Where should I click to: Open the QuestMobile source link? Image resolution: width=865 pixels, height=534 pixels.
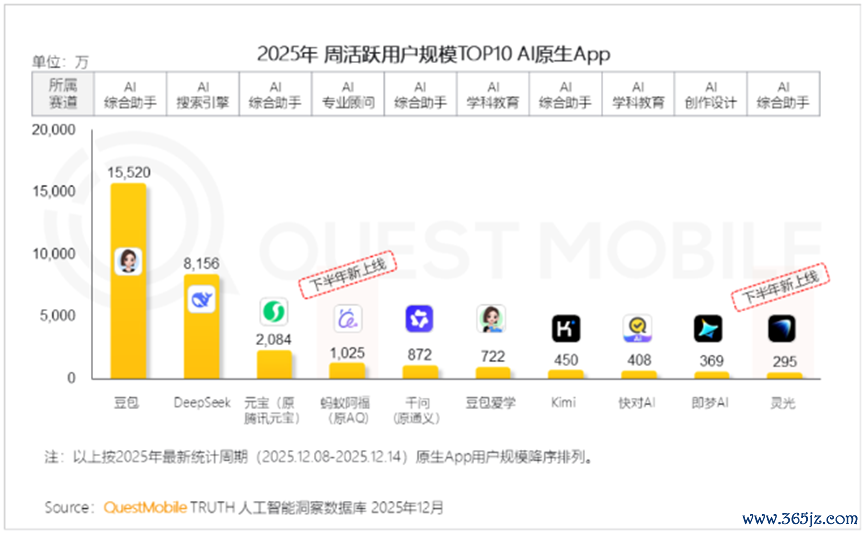click(145, 507)
